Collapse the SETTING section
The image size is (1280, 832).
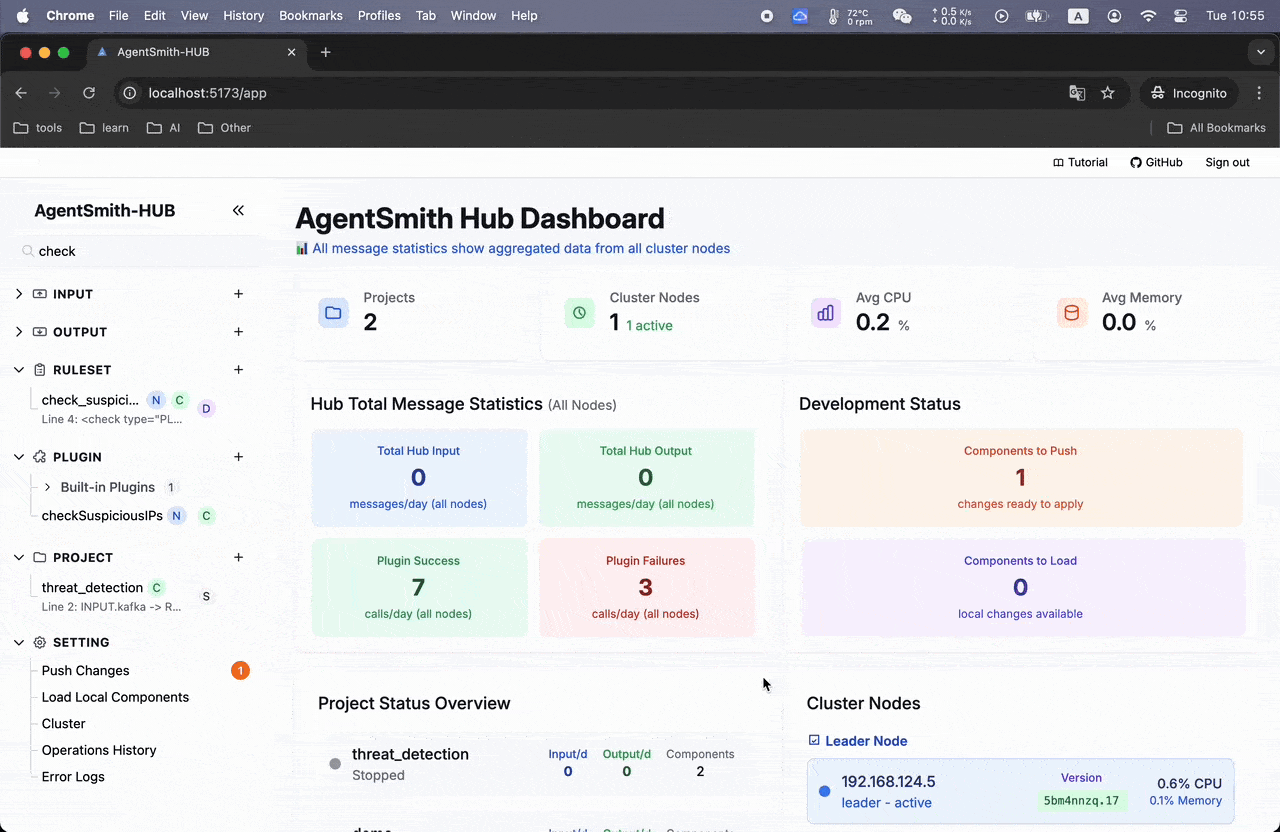(x=19, y=643)
